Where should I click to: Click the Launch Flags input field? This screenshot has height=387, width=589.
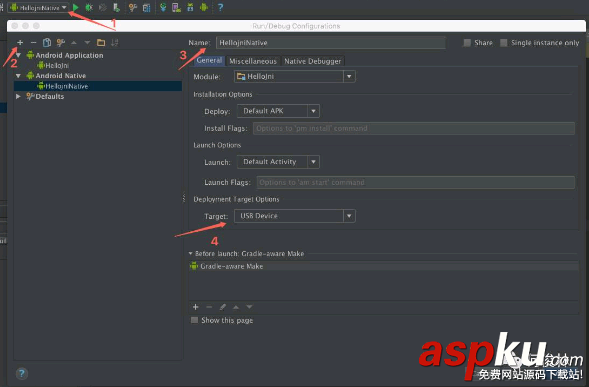click(415, 182)
